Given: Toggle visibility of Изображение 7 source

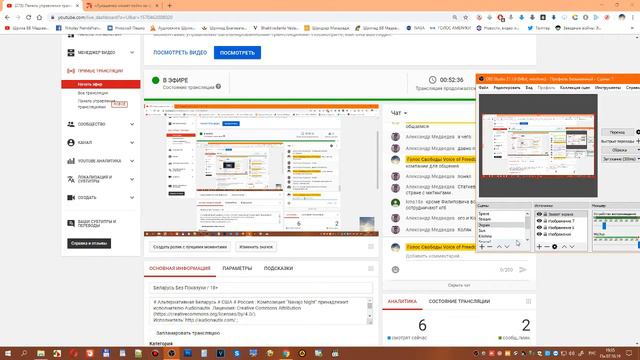Looking at the screenshot, I should coord(539,221).
